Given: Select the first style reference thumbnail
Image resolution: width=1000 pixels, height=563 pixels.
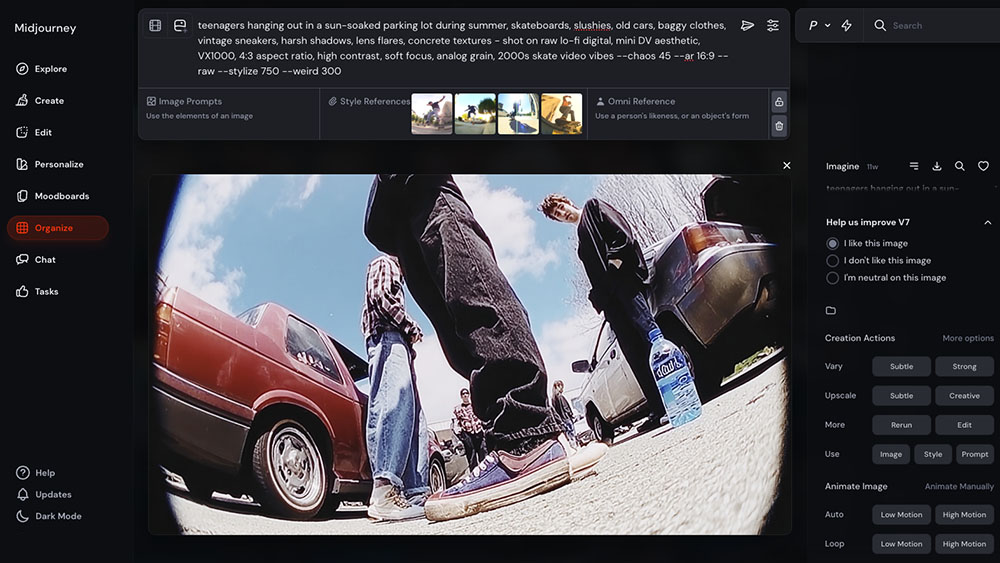Looking at the screenshot, I should click(x=432, y=114).
